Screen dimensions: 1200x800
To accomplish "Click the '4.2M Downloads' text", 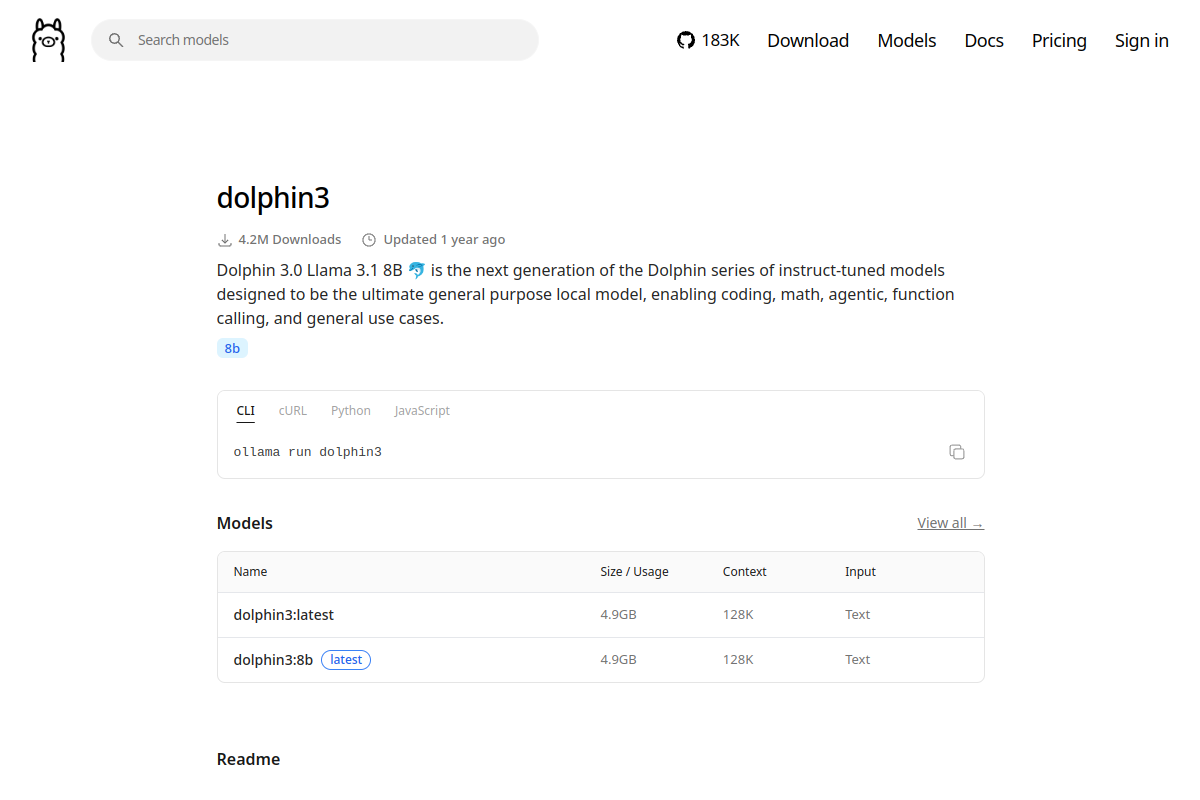I will pos(289,240).
